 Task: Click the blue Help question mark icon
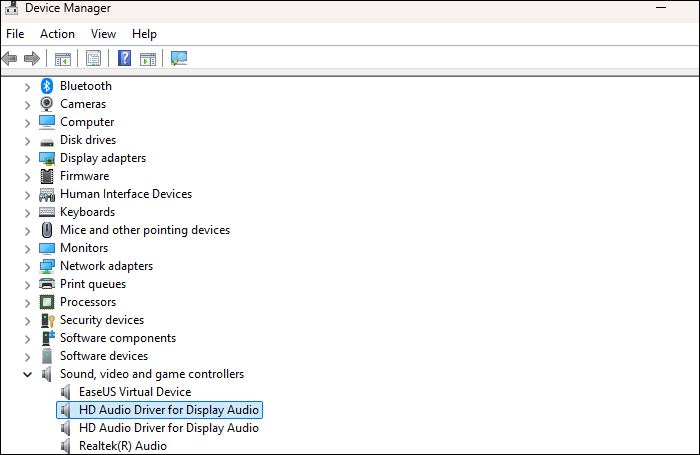tap(125, 58)
